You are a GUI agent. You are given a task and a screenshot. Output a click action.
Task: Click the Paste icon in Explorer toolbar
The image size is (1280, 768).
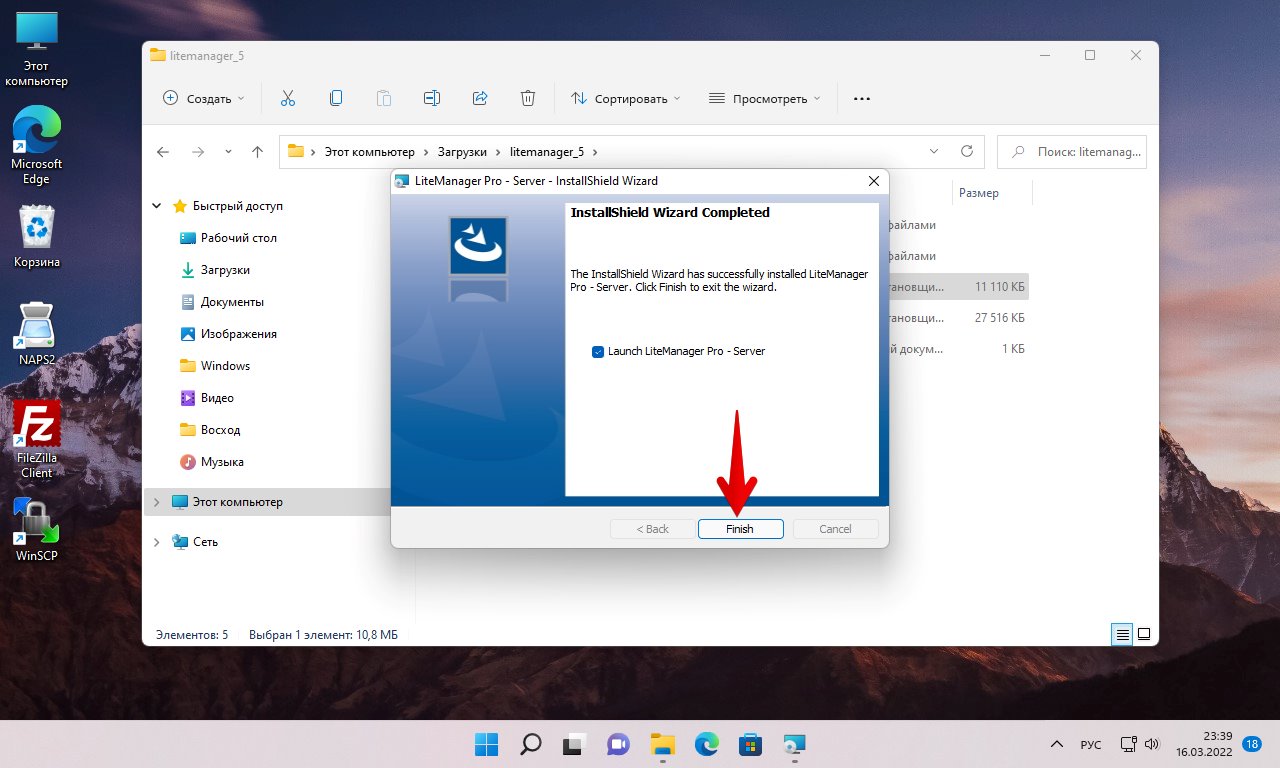pos(384,98)
